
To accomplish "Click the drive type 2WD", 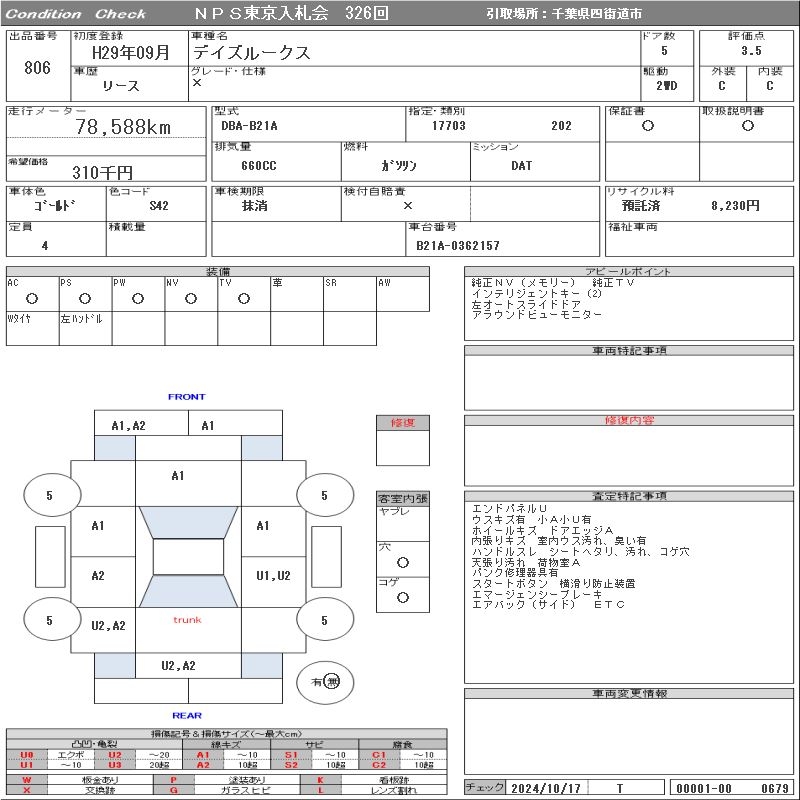I will (x=666, y=86).
